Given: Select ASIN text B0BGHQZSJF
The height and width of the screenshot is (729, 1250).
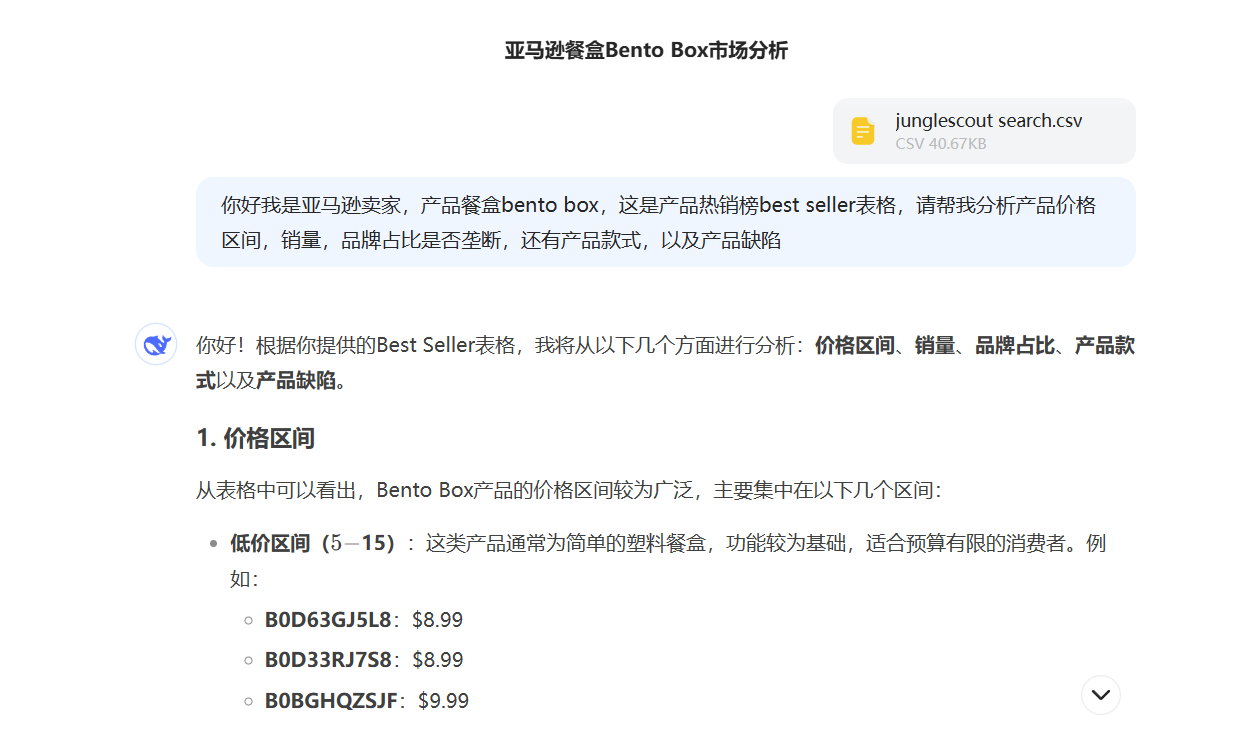Looking at the screenshot, I should click(331, 701).
